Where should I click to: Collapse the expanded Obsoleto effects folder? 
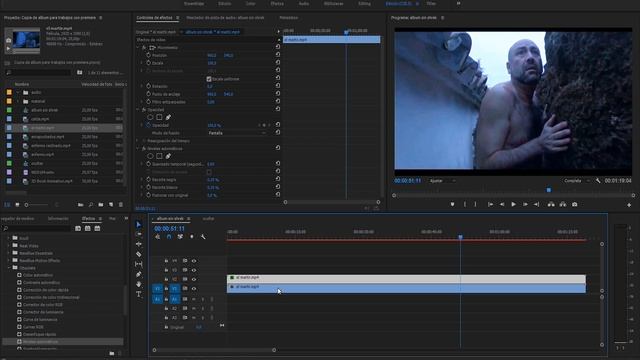coord(9,268)
